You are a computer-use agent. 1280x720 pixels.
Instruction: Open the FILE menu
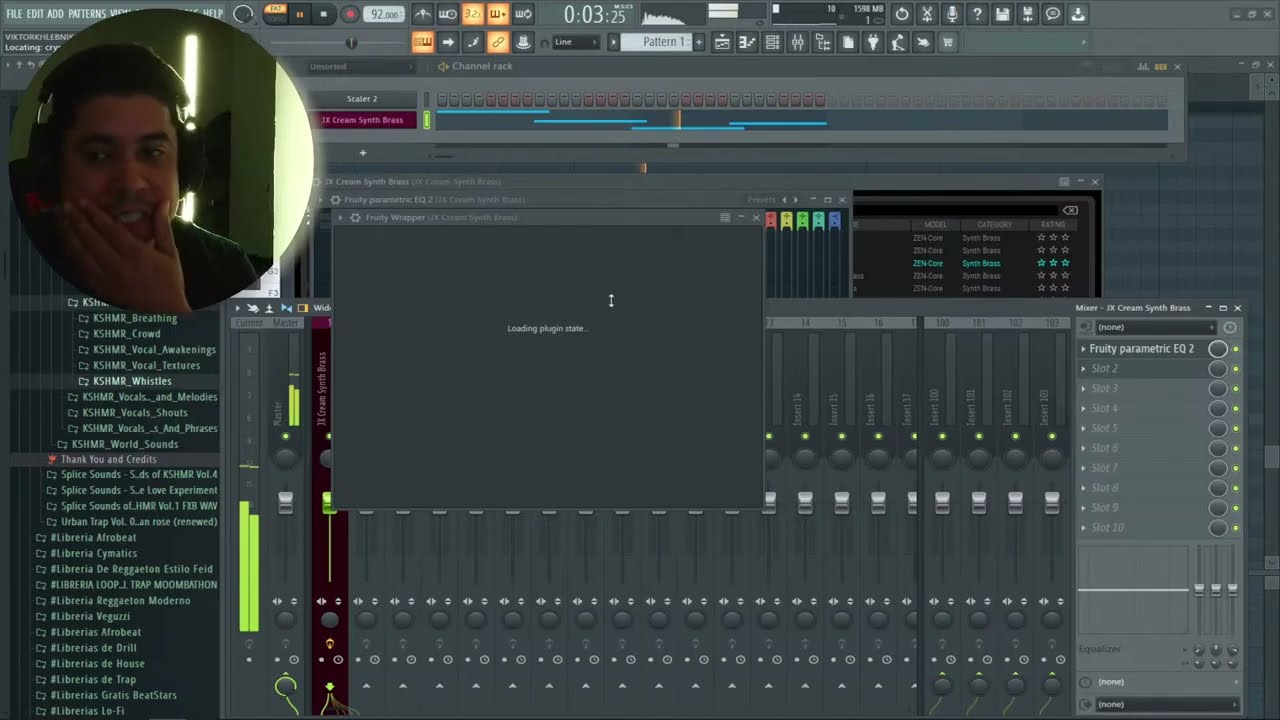14,14
